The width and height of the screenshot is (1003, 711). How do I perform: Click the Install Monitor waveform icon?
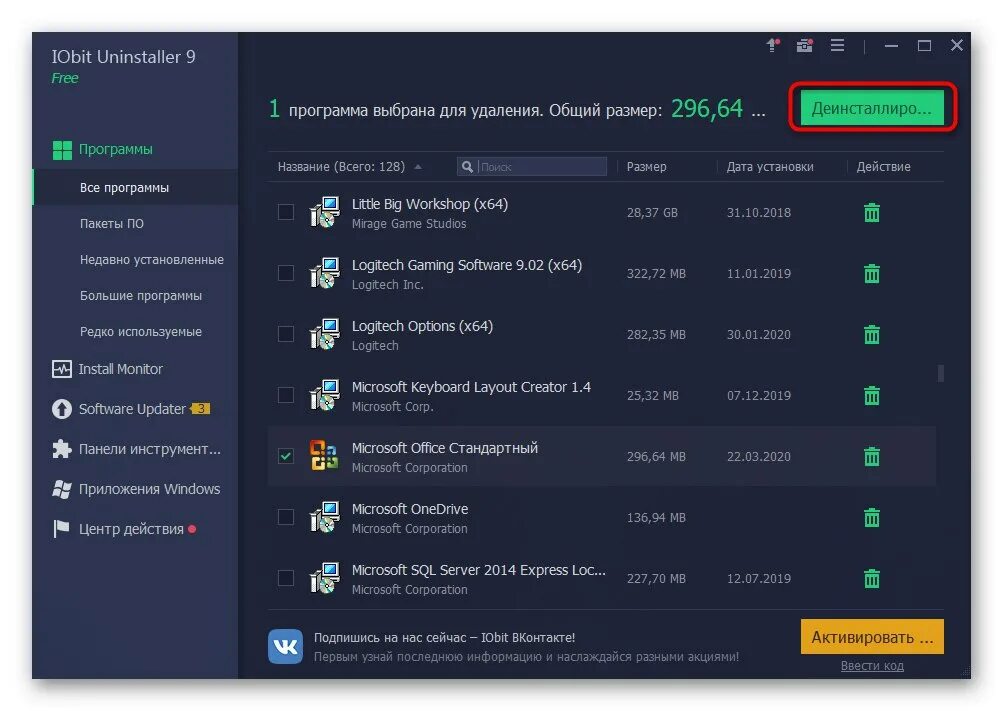point(61,369)
